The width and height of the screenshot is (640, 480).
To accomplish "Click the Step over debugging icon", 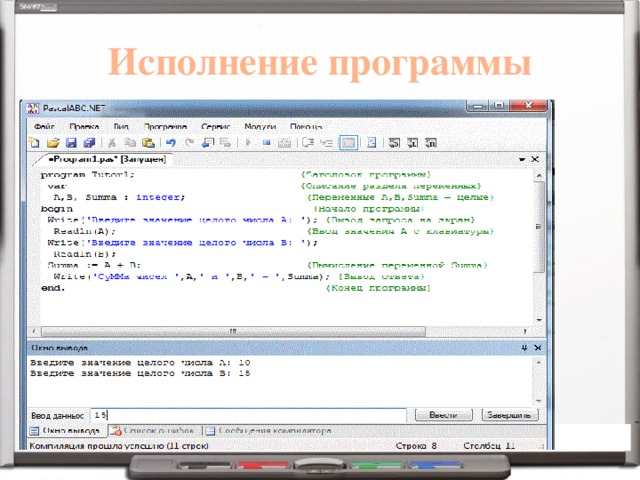I will [308, 143].
